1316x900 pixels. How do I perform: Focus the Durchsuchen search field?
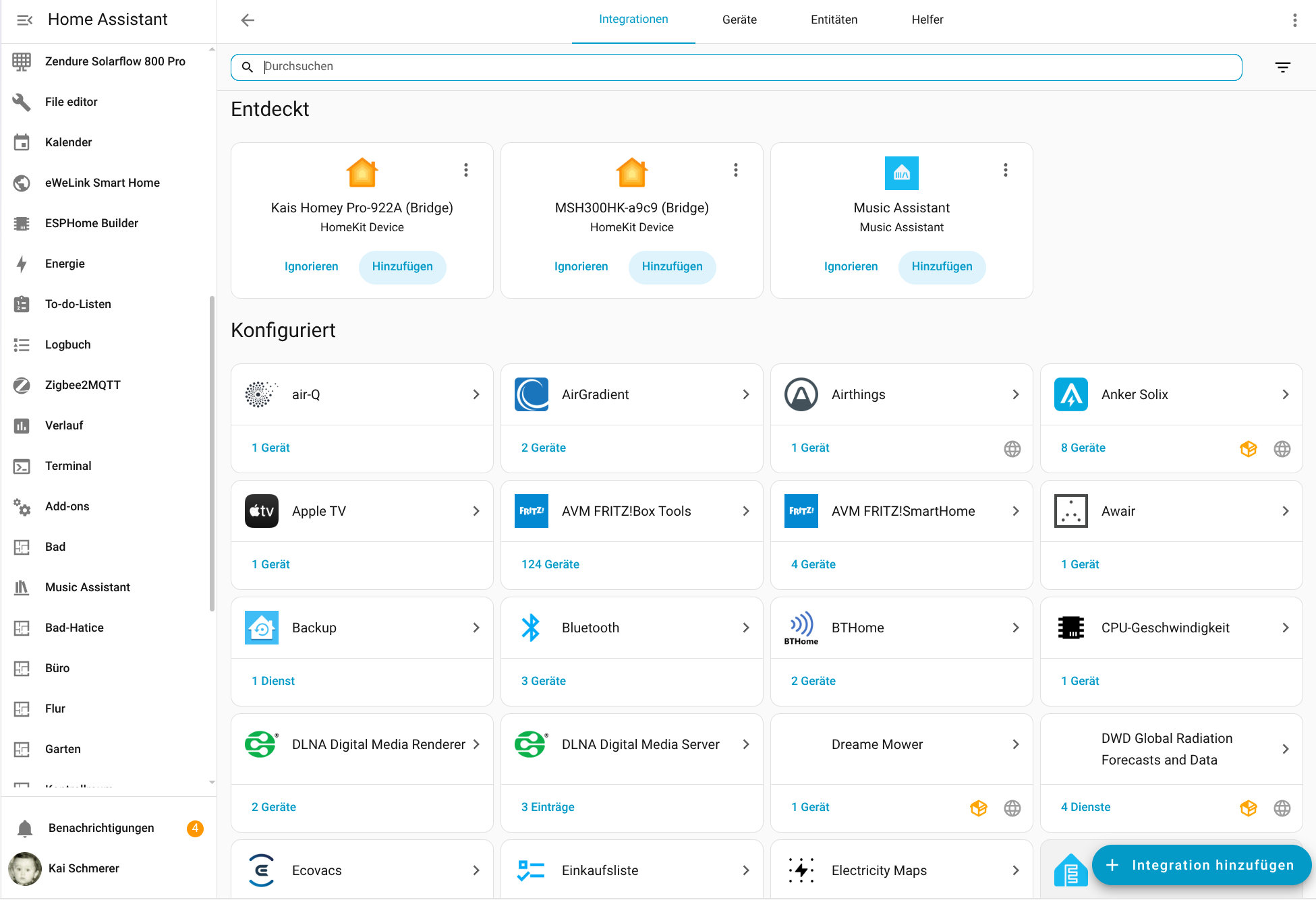[736, 67]
